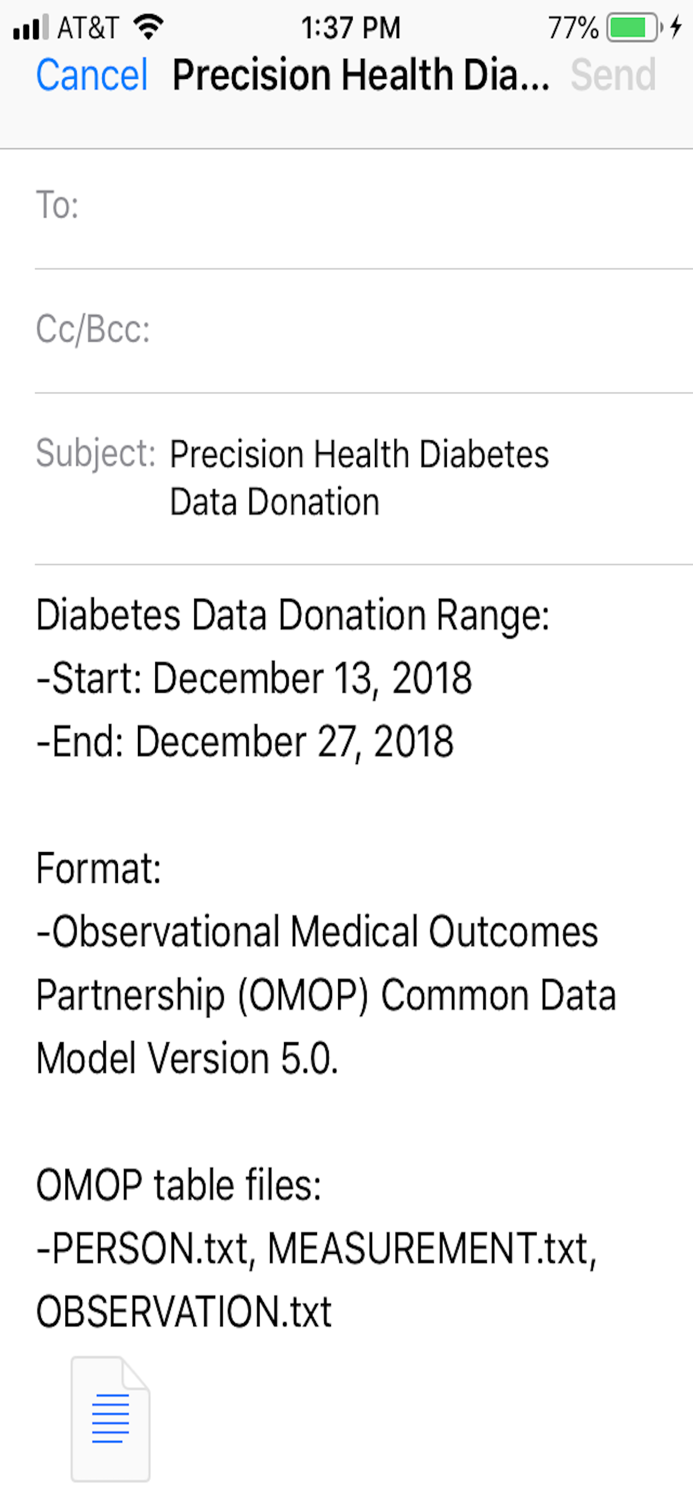Tap the charging bolt icon
The width and height of the screenshot is (693, 1500).
pyautogui.click(x=679, y=25)
